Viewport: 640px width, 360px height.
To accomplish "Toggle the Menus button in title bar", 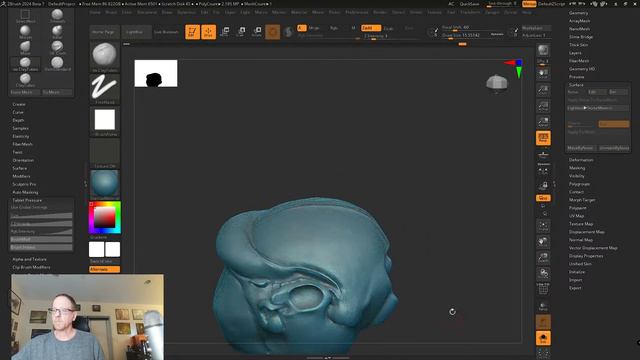I will [529, 4].
